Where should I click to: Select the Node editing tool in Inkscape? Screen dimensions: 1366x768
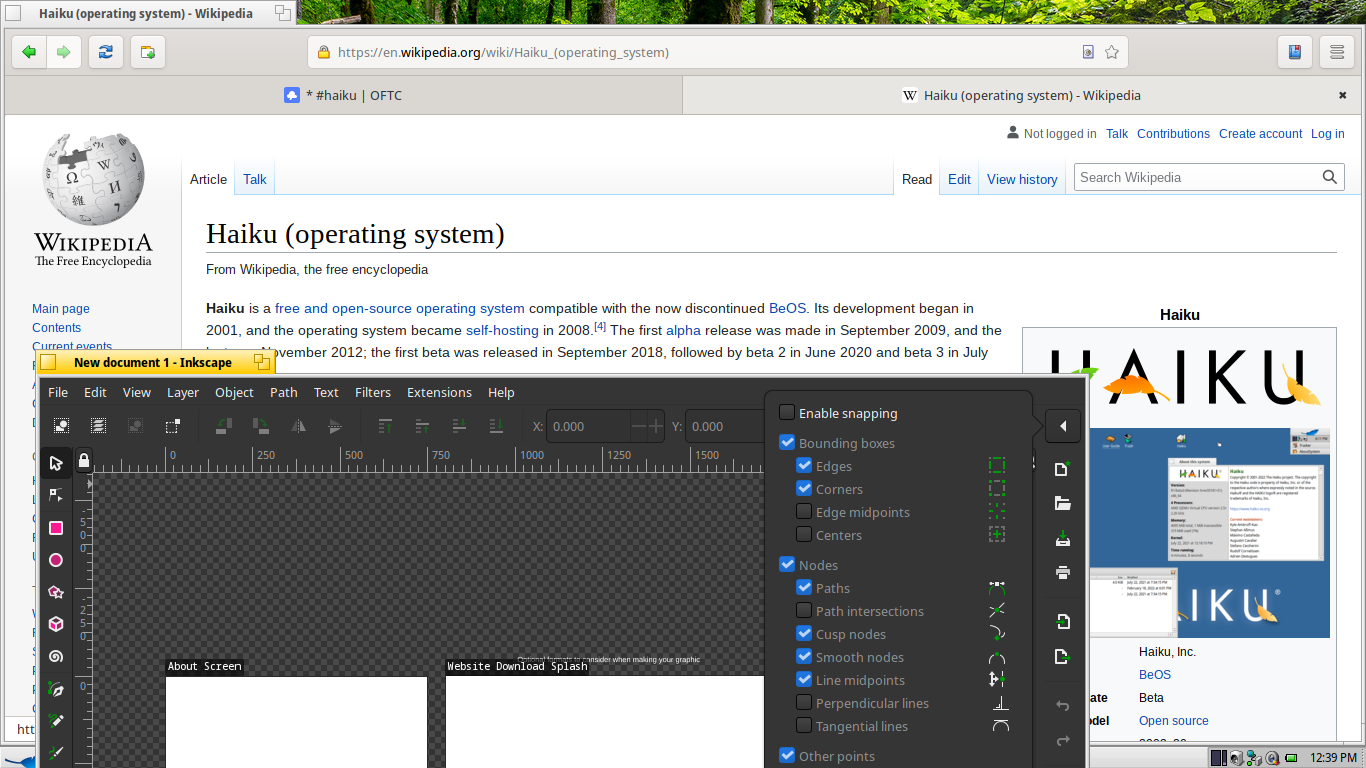click(56, 495)
